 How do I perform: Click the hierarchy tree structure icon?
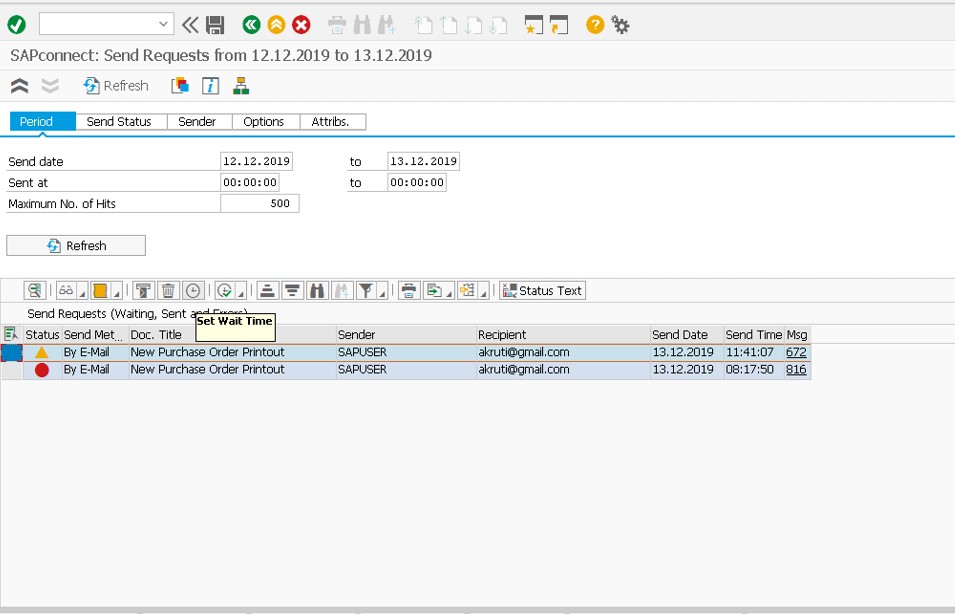coord(241,86)
